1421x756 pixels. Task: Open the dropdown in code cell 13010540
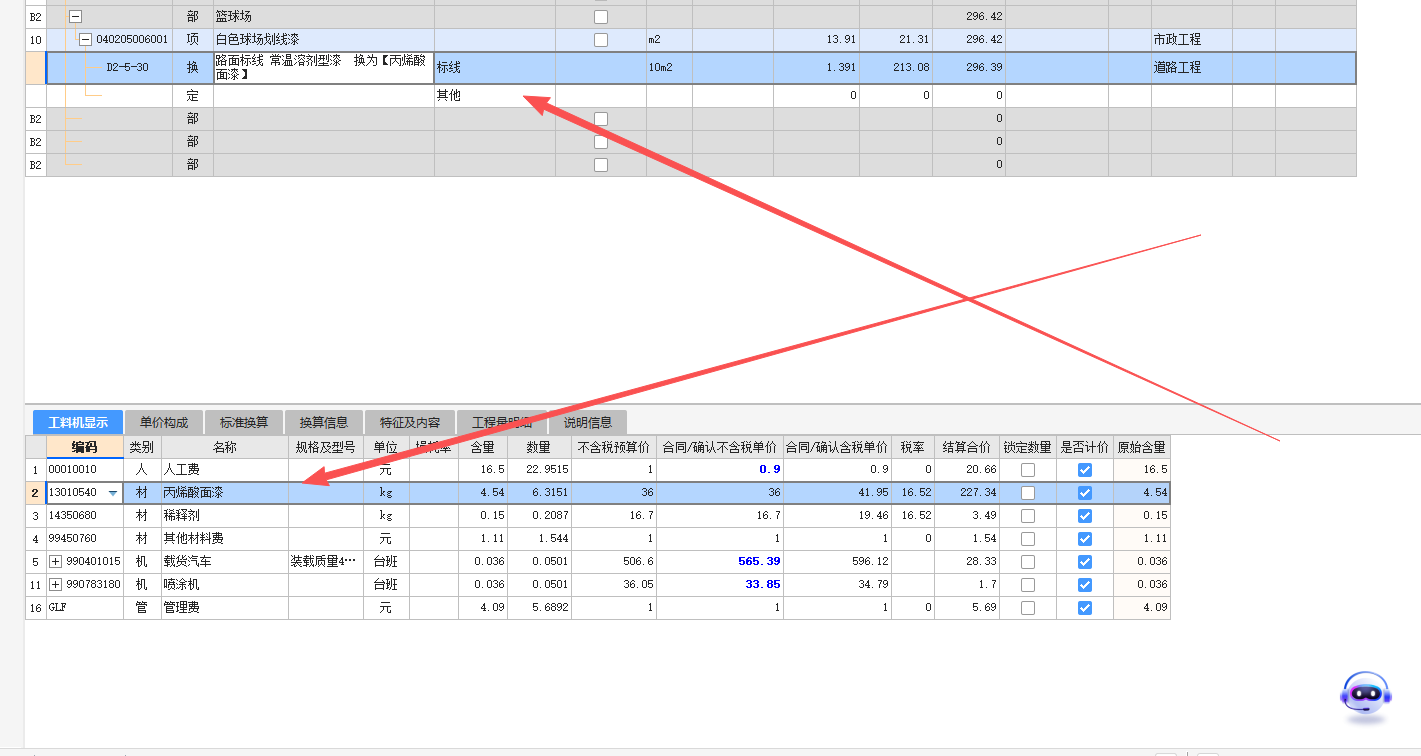(112, 493)
